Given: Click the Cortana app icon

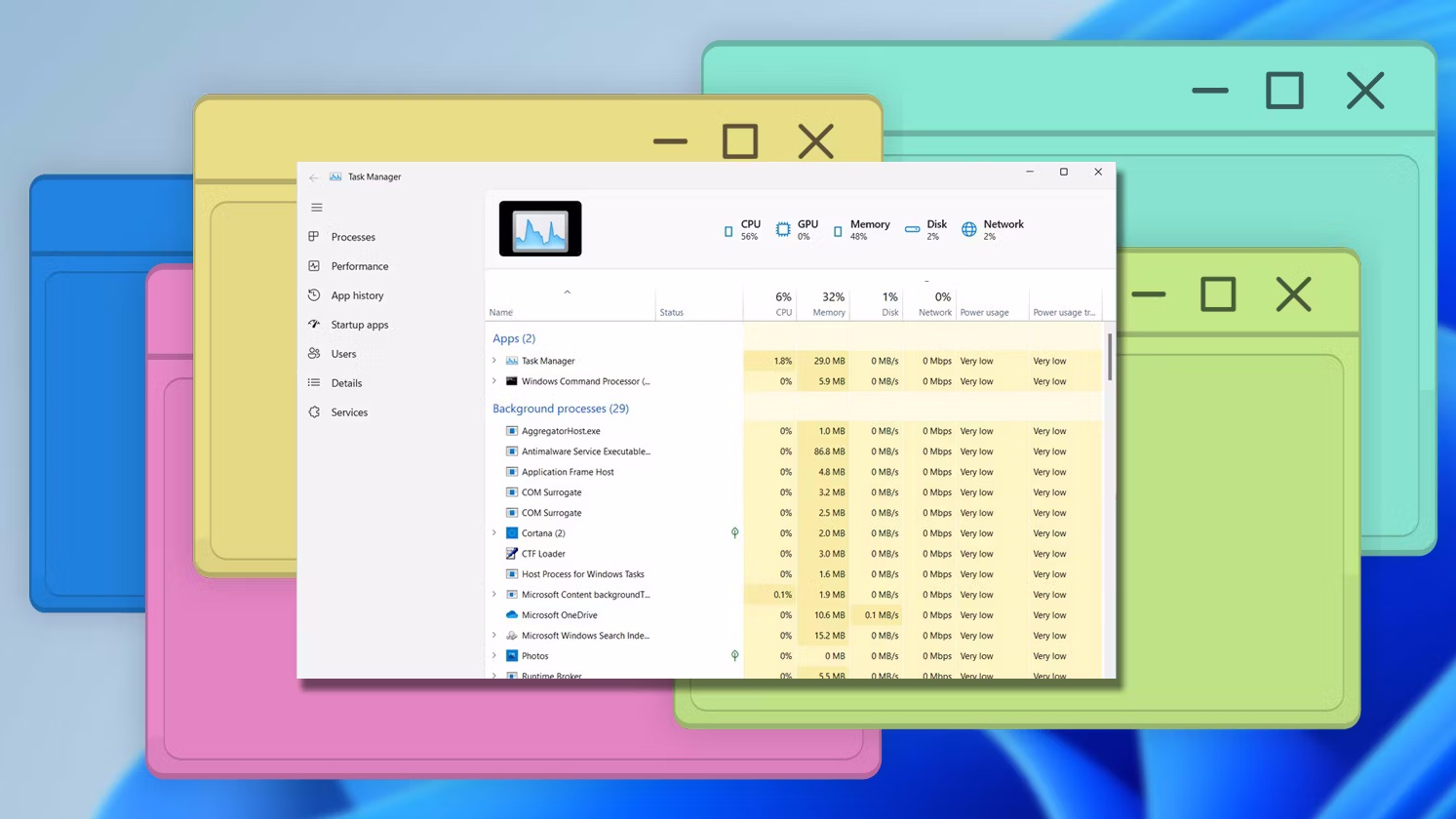Looking at the screenshot, I should (x=511, y=533).
